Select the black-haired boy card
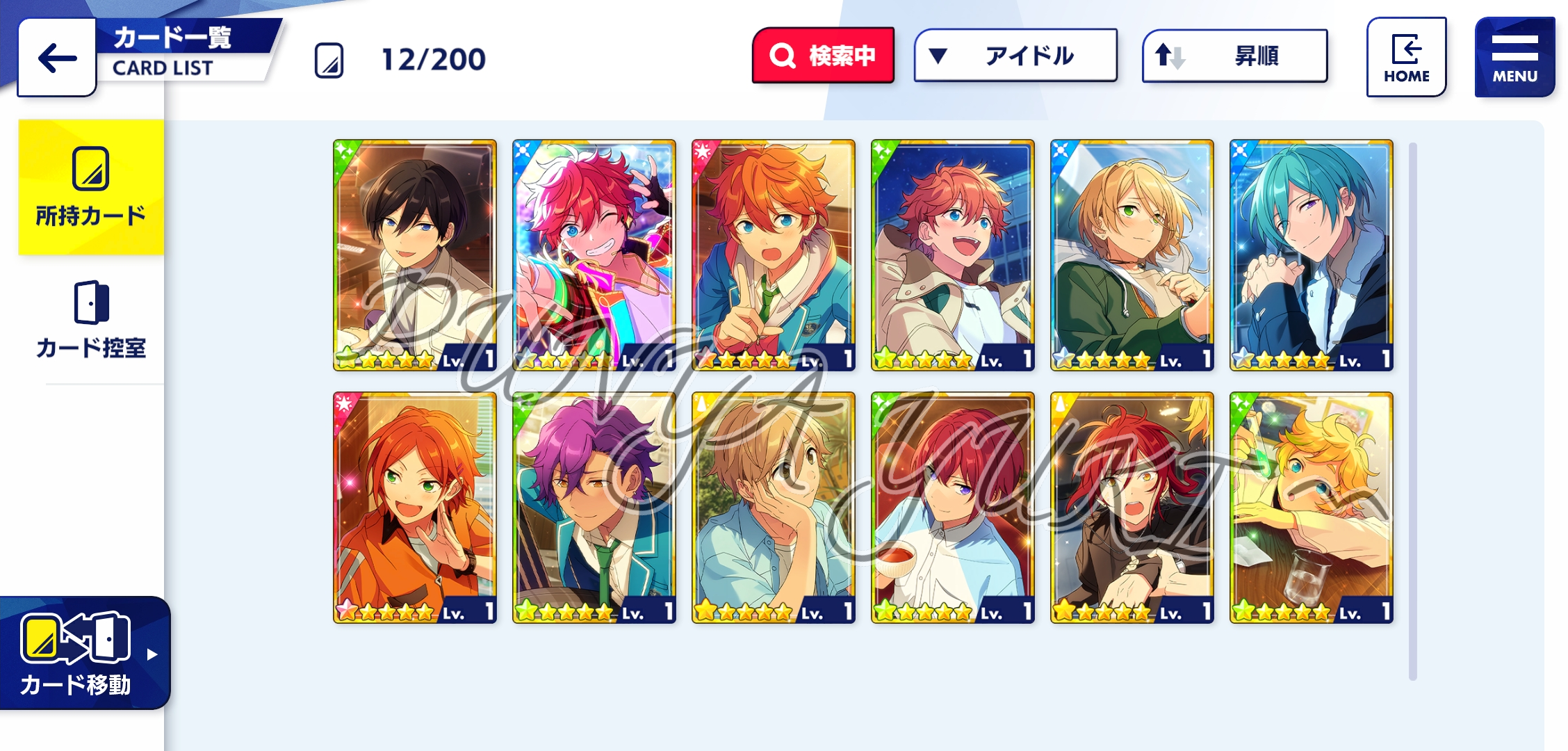The image size is (1568, 751). click(415, 255)
